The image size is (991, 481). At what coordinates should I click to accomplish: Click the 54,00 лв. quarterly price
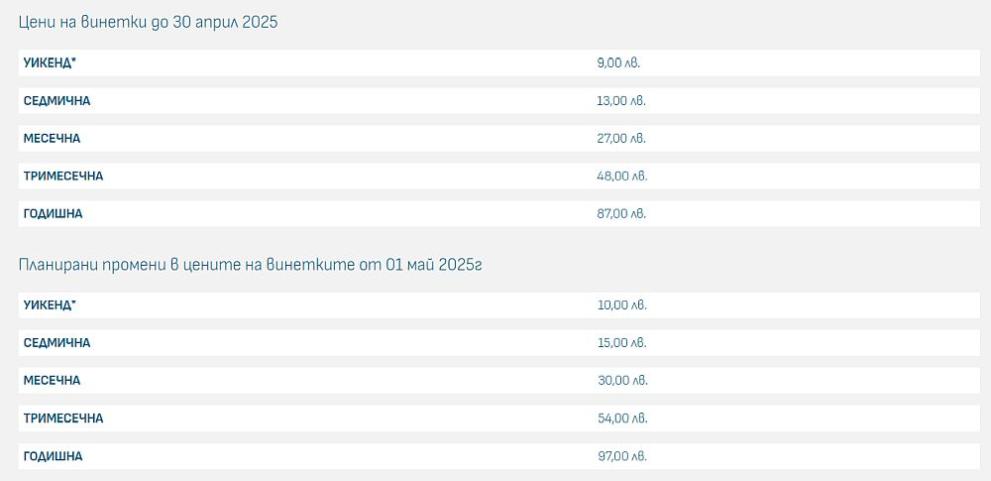(622, 418)
